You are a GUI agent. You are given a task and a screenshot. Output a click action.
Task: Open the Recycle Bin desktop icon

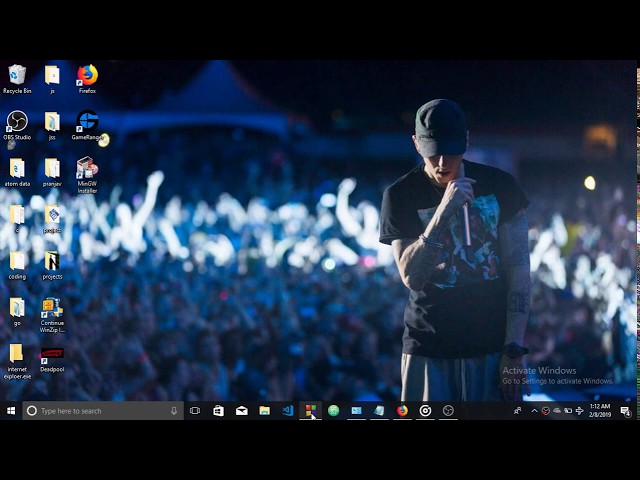(x=17, y=79)
